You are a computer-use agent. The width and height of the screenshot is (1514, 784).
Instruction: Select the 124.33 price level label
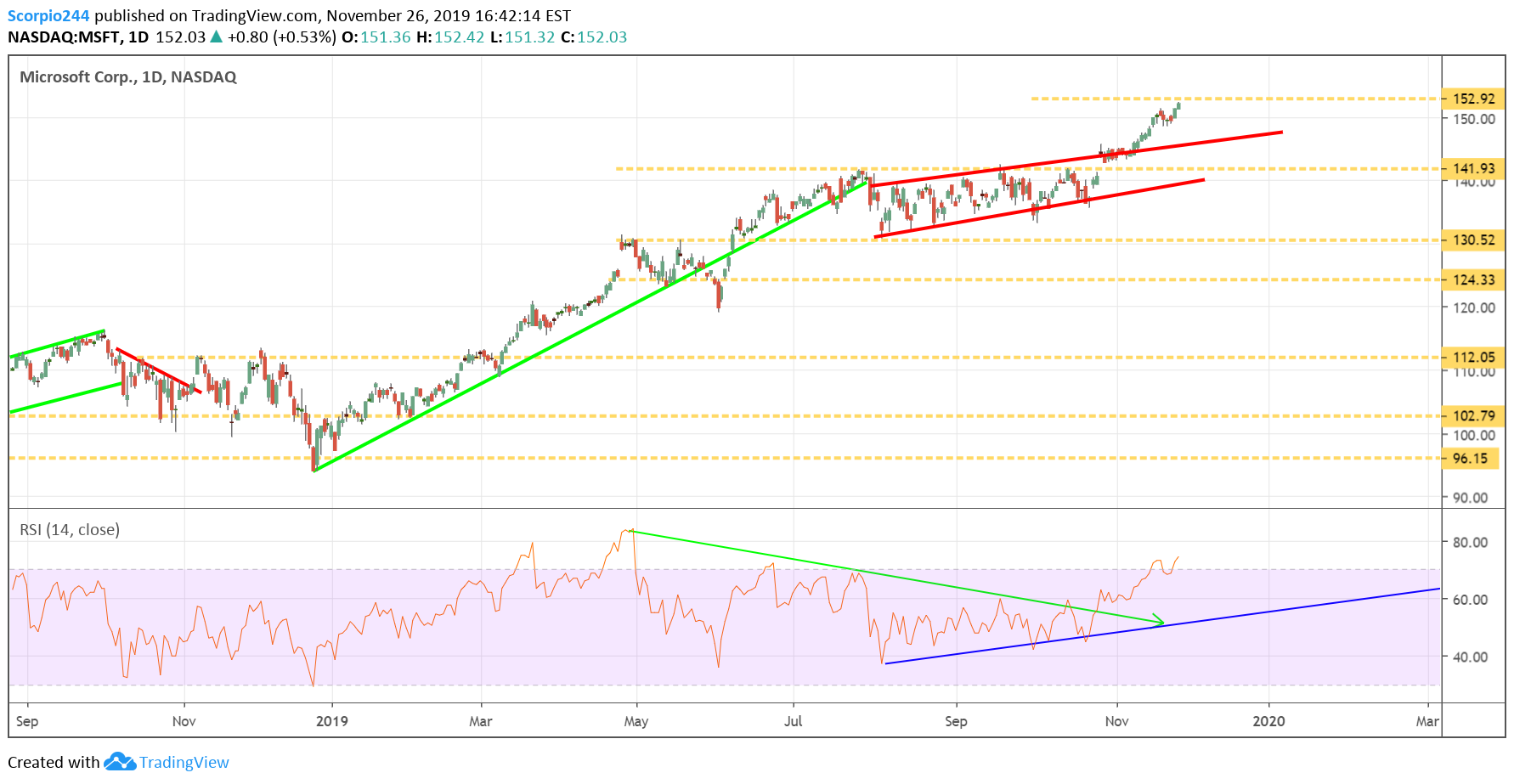click(1473, 279)
